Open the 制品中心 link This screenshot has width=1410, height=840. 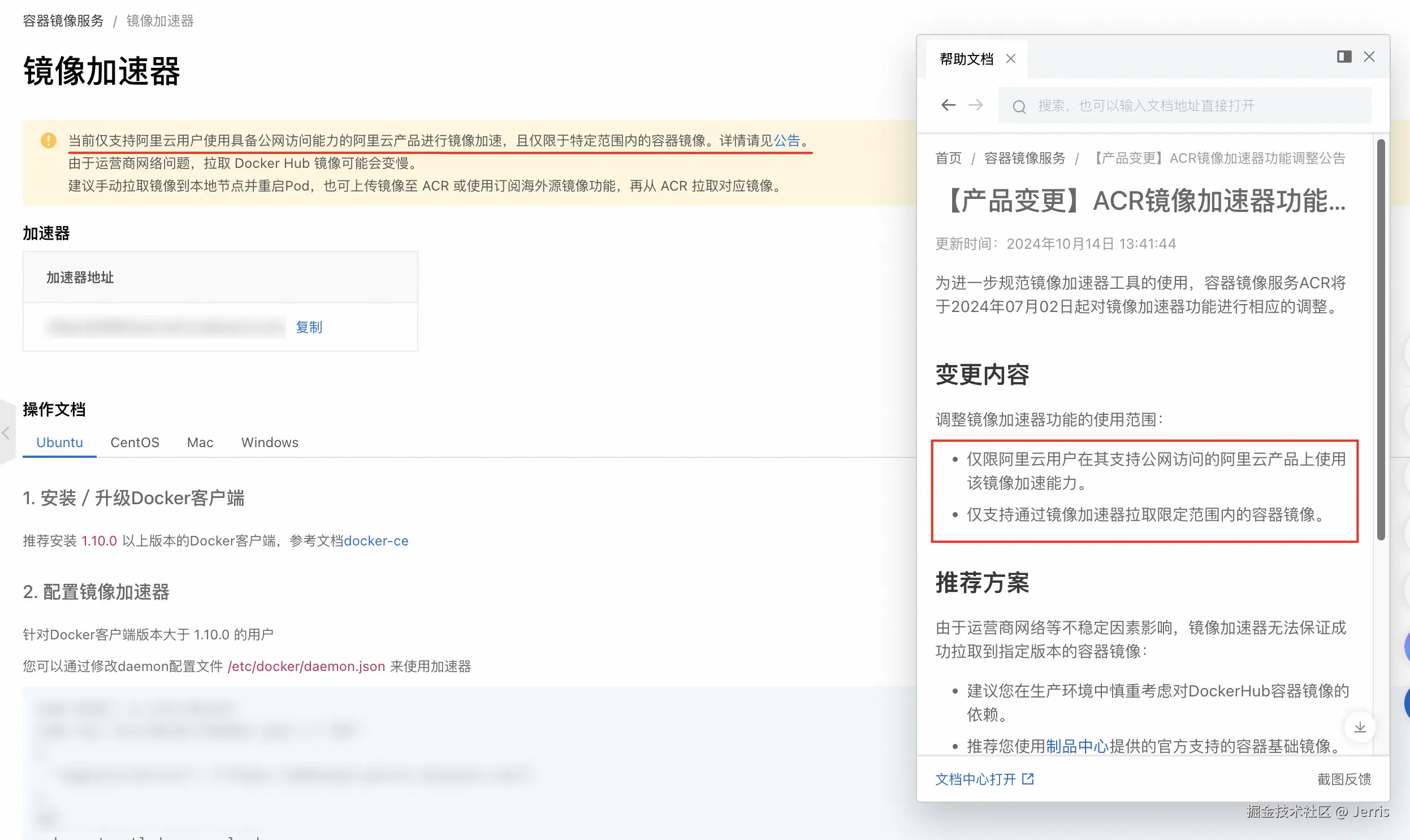tap(1076, 747)
